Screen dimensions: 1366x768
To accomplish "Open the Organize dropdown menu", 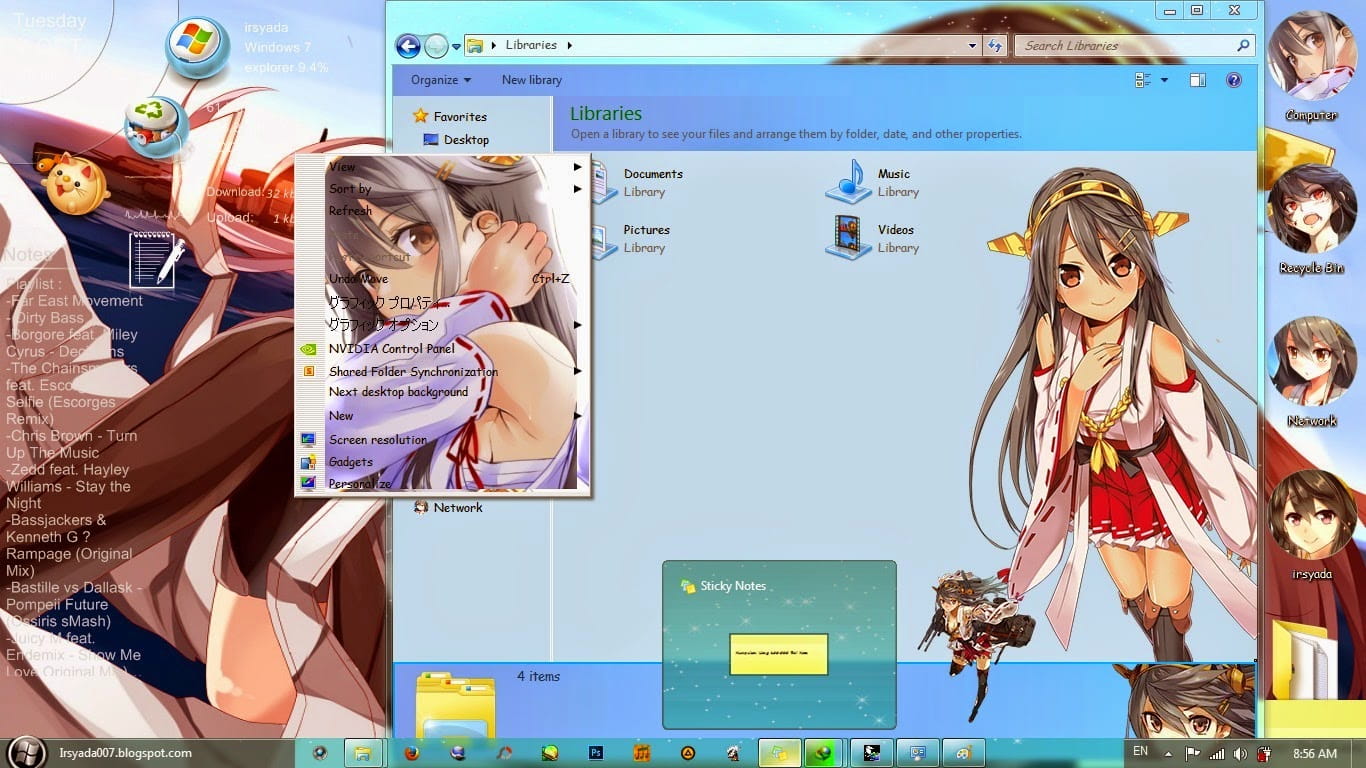I will pyautogui.click(x=437, y=79).
